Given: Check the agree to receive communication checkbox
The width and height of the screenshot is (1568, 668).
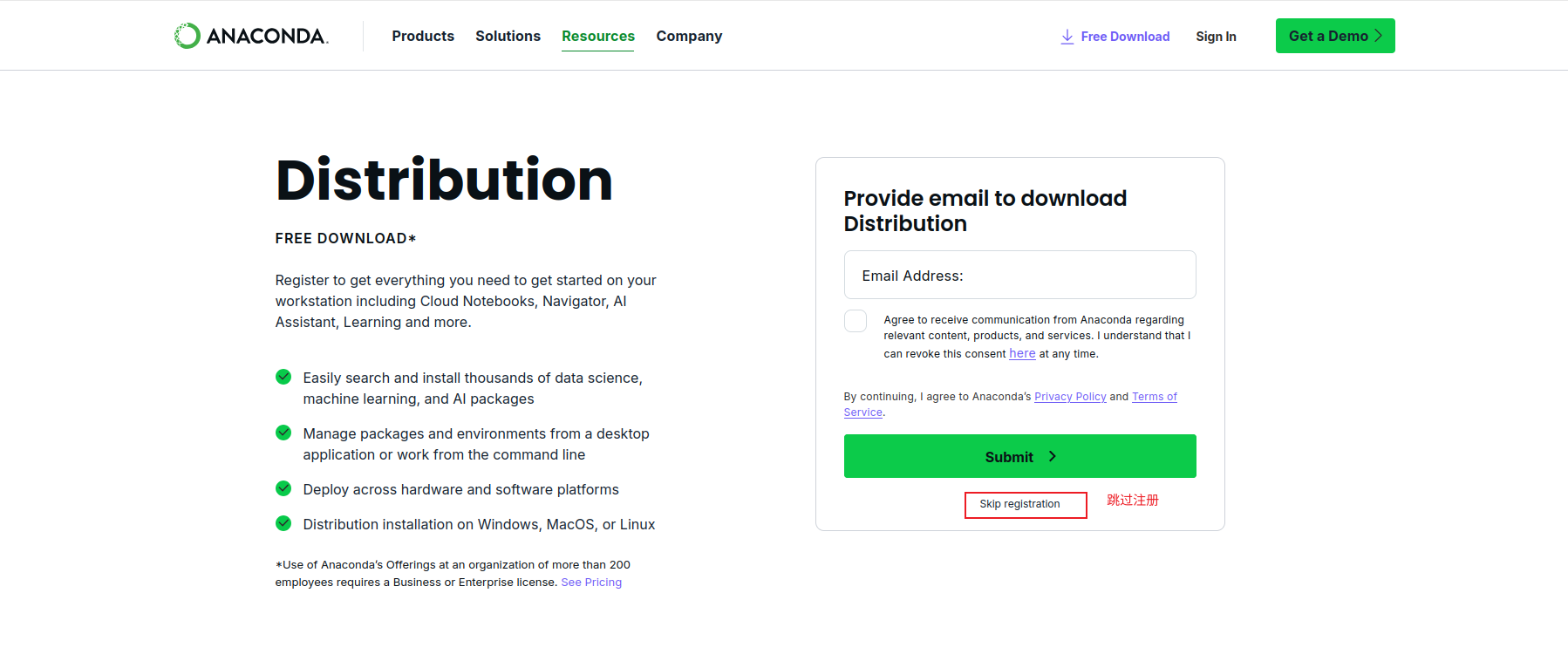Looking at the screenshot, I should click(x=856, y=321).
